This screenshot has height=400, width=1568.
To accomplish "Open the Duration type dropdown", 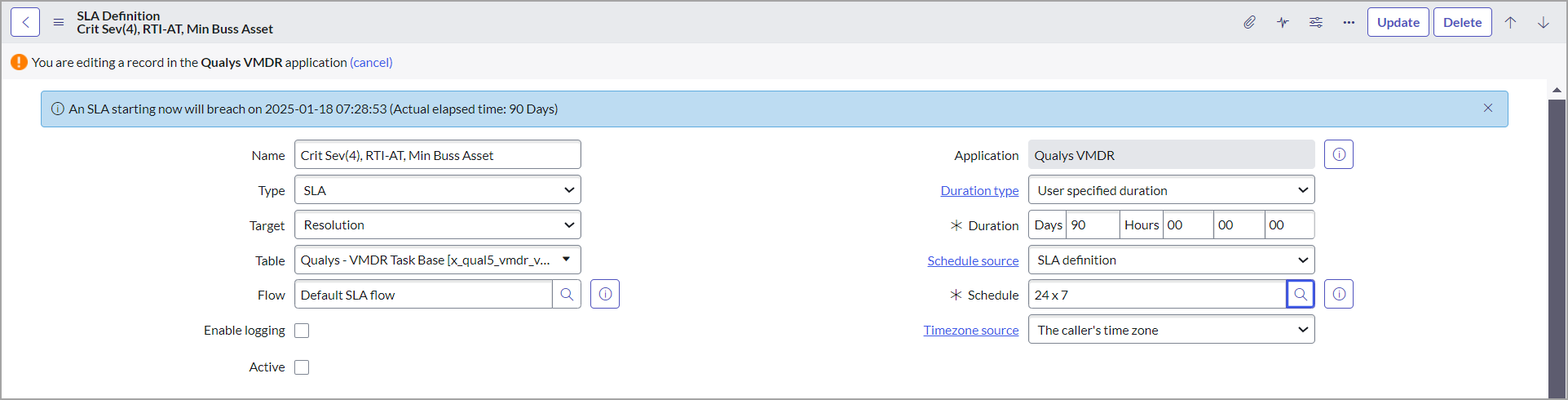I will (1171, 190).
